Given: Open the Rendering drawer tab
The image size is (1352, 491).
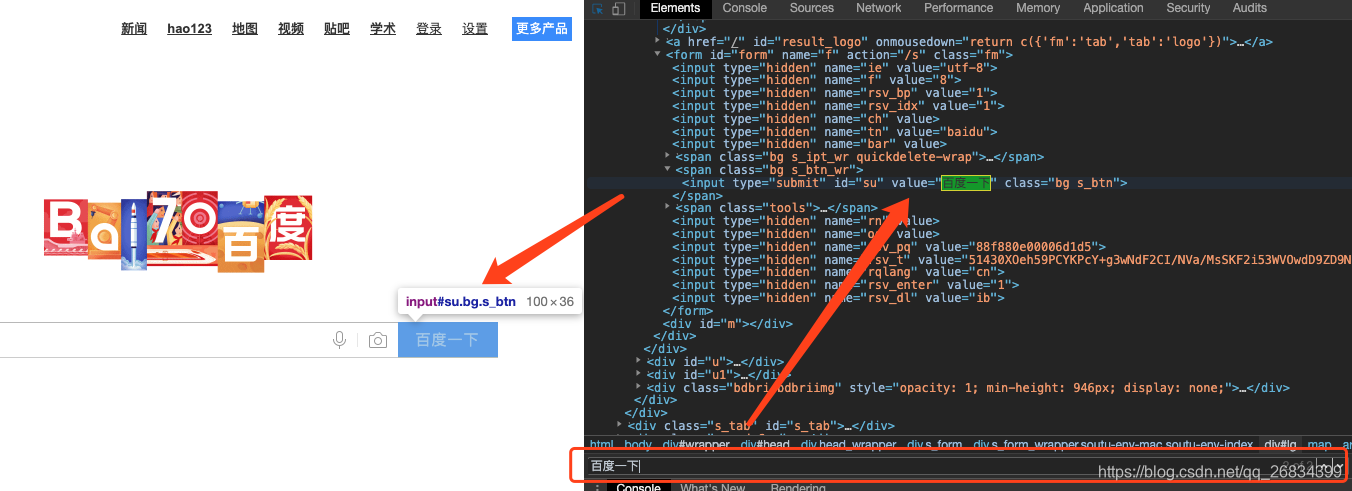Looking at the screenshot, I should 798,487.
